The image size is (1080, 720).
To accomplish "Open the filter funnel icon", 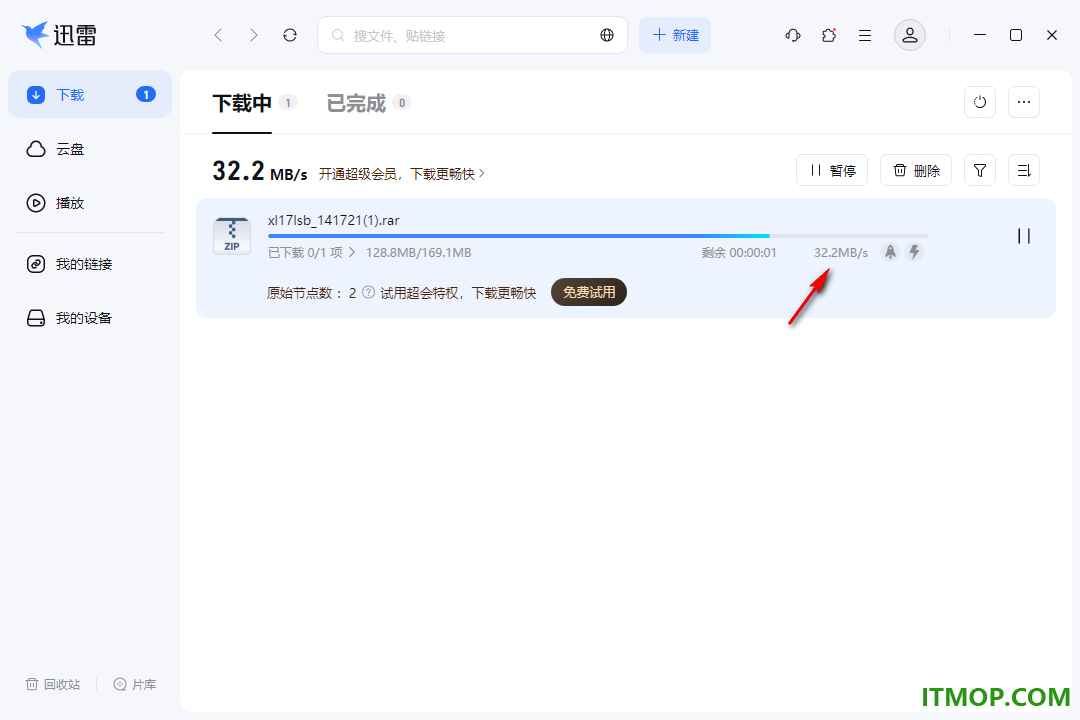I will (x=980, y=170).
